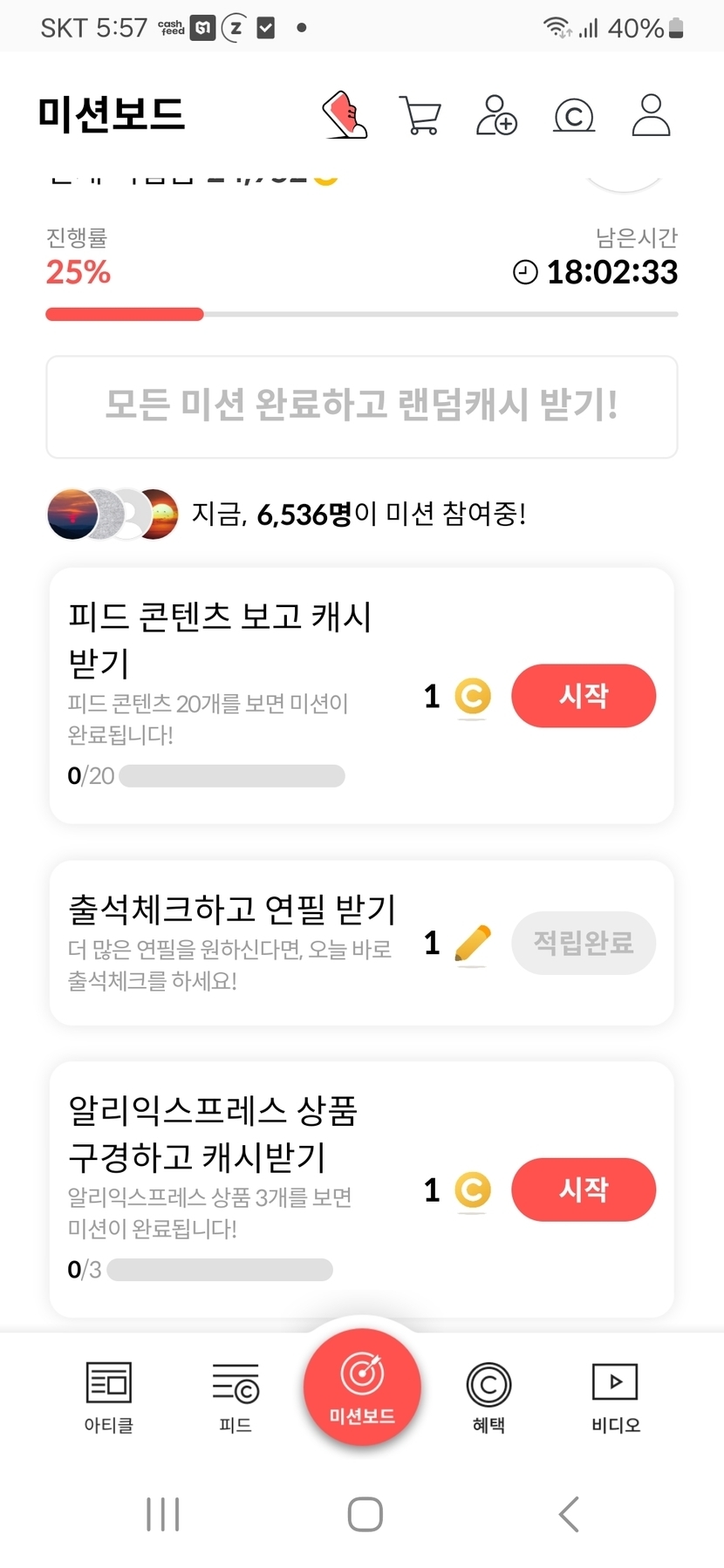Screen dimensions: 724x1568
Task: Click the red mission progress bar
Action: (125, 314)
